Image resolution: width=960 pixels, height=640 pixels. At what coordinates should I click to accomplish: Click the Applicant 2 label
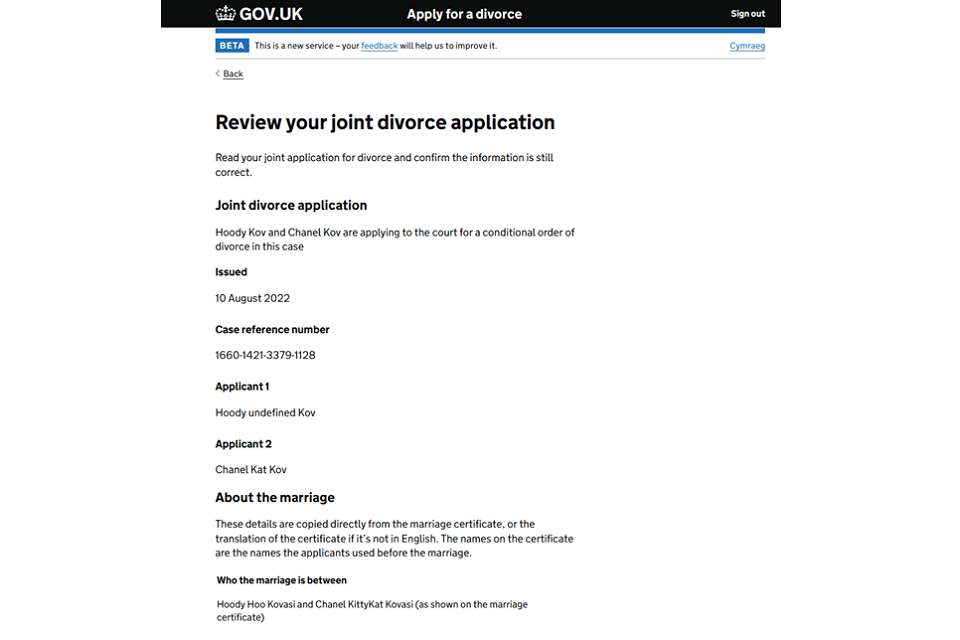(242, 443)
